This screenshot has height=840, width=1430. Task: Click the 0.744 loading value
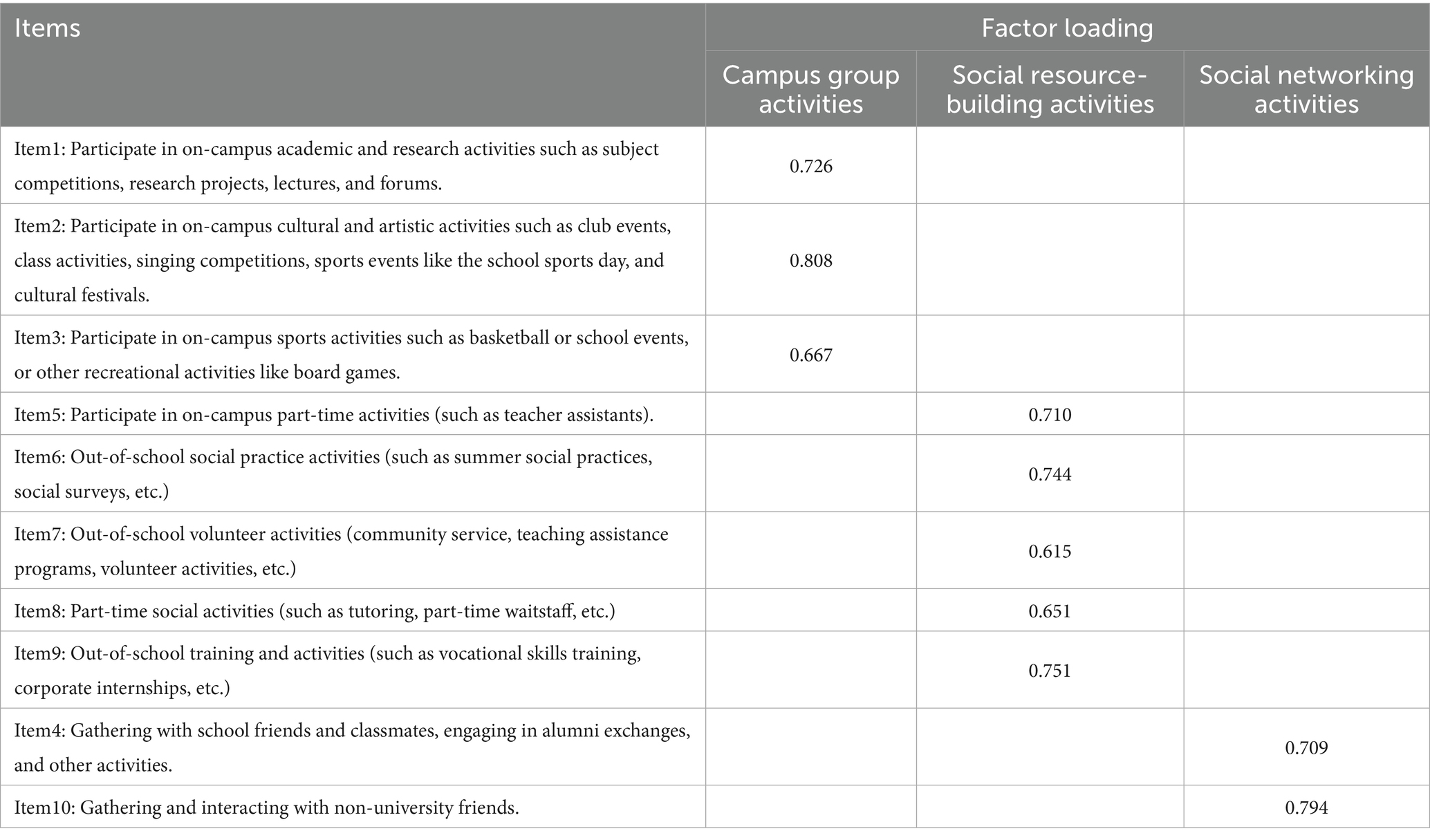1050,474
